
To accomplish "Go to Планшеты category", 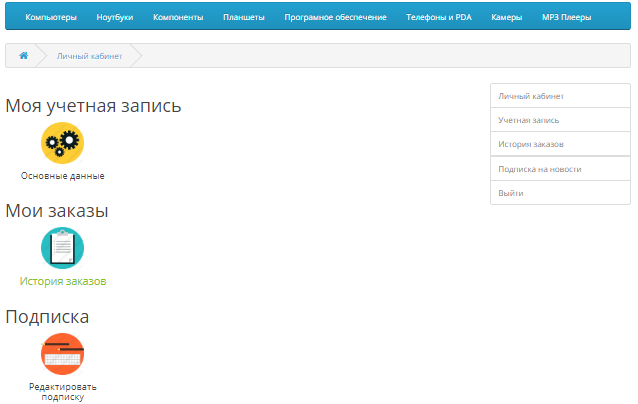I will (x=244, y=17).
